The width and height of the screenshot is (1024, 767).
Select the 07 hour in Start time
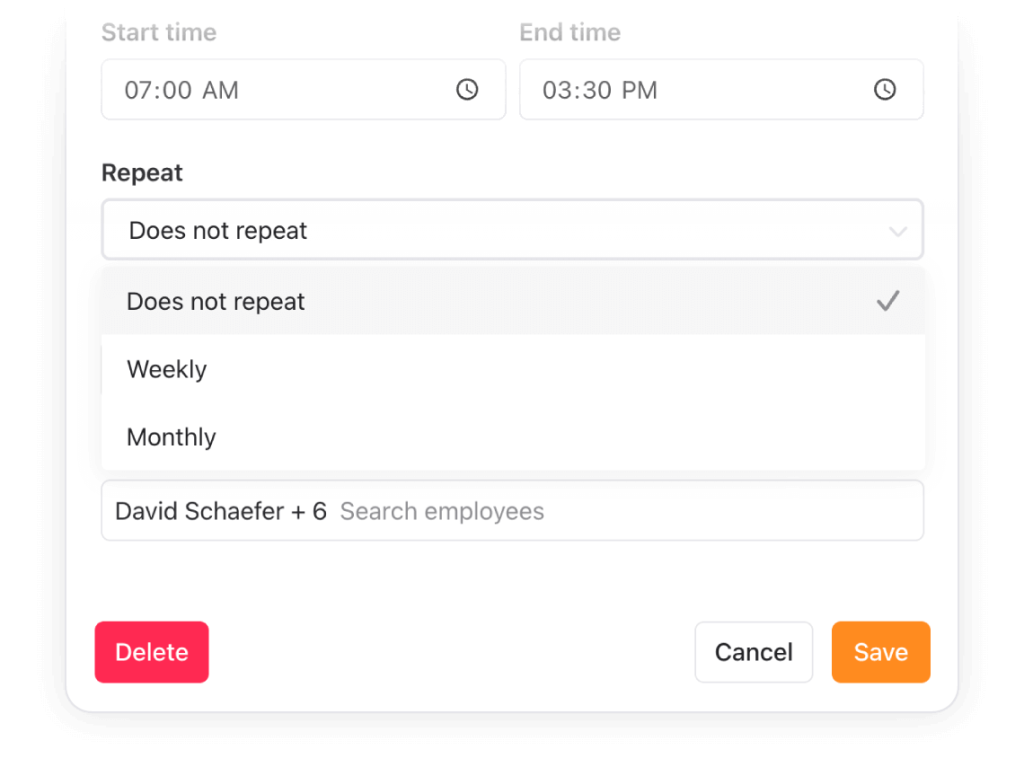point(137,90)
